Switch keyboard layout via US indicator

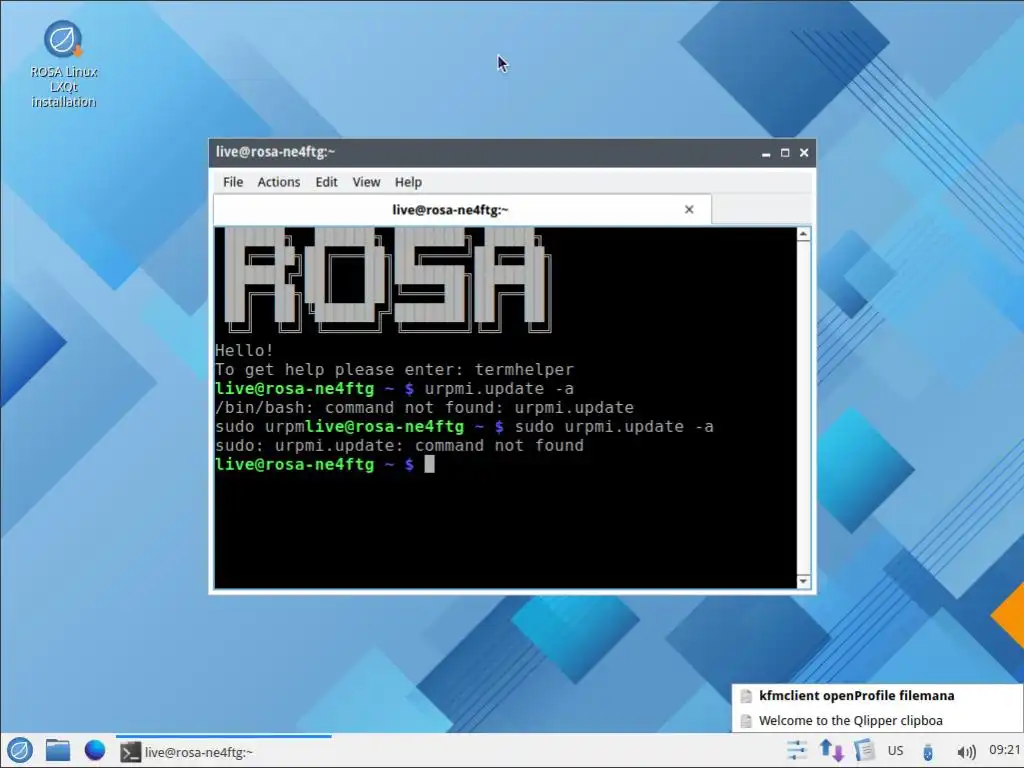pyautogui.click(x=895, y=750)
